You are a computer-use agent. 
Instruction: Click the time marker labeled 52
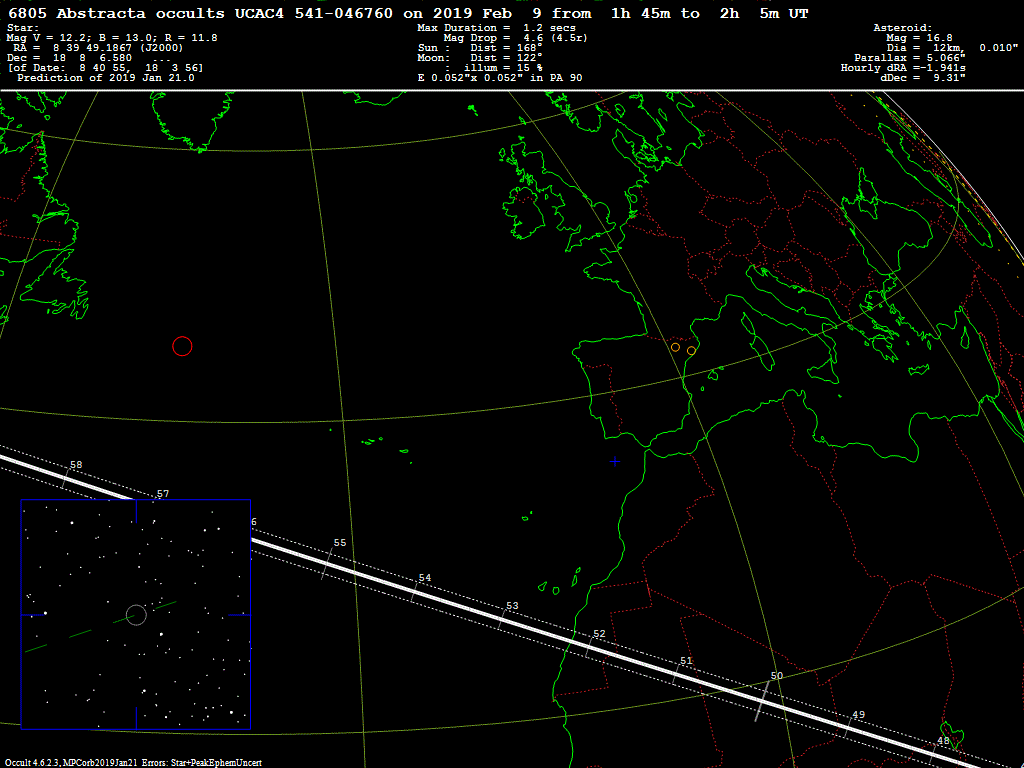598,635
